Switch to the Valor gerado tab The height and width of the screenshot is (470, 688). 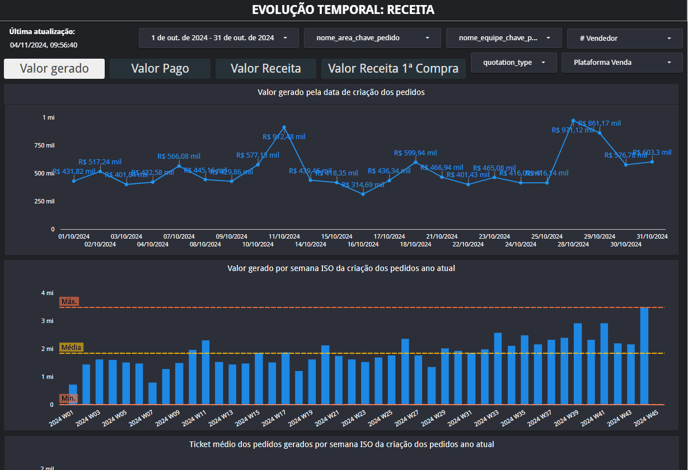click(54, 69)
